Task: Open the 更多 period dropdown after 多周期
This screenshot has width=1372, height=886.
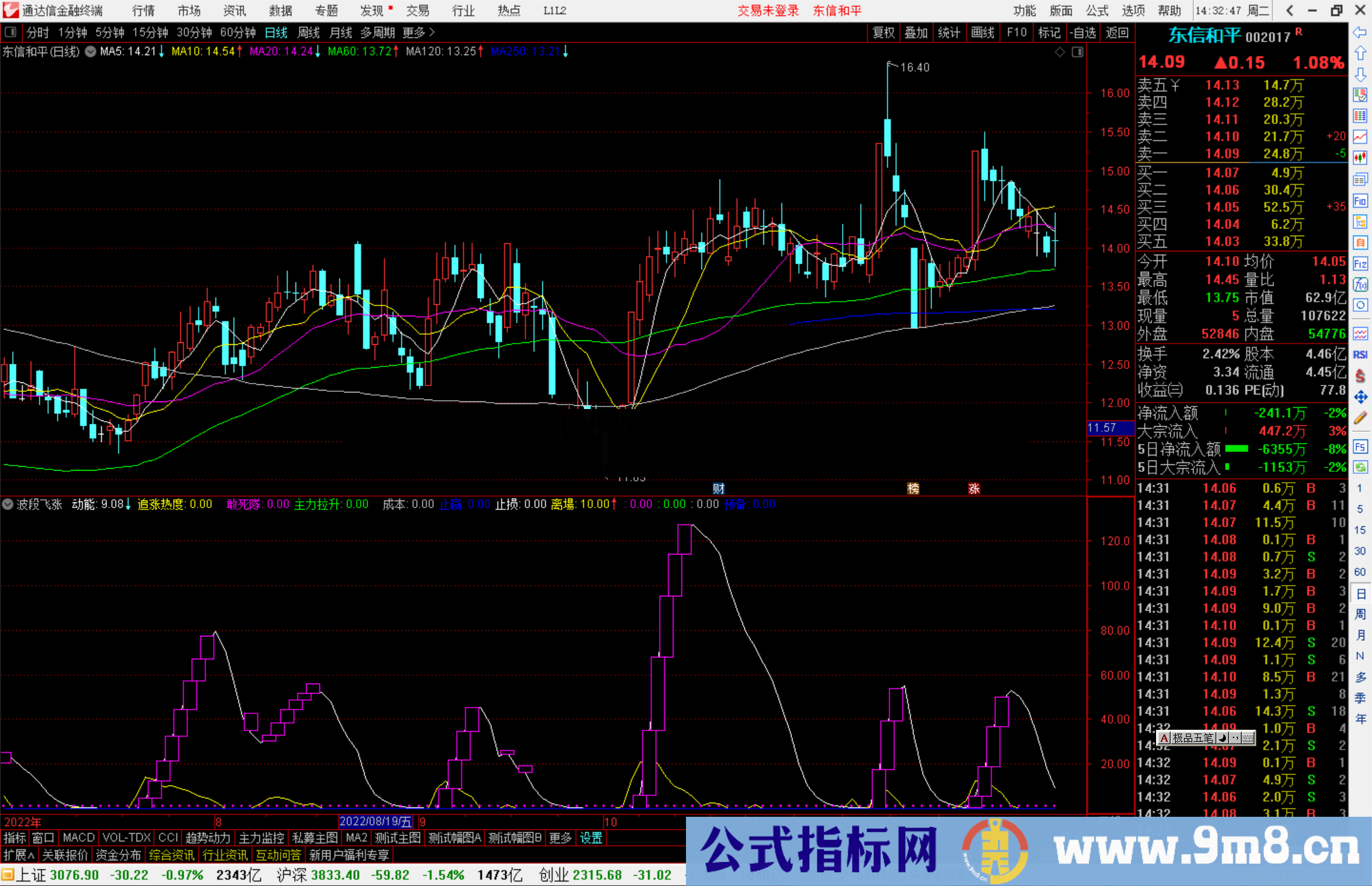Action: coord(414,32)
